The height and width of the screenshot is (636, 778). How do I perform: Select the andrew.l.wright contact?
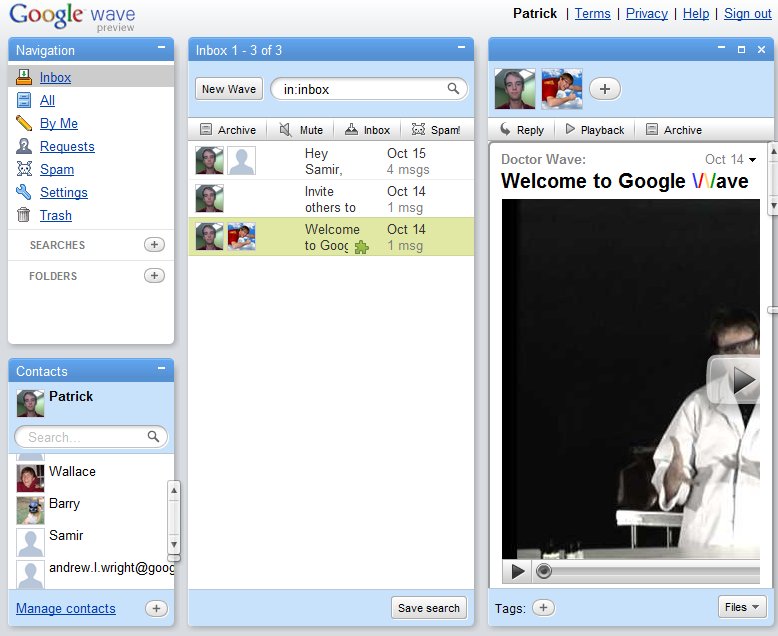tap(95, 574)
